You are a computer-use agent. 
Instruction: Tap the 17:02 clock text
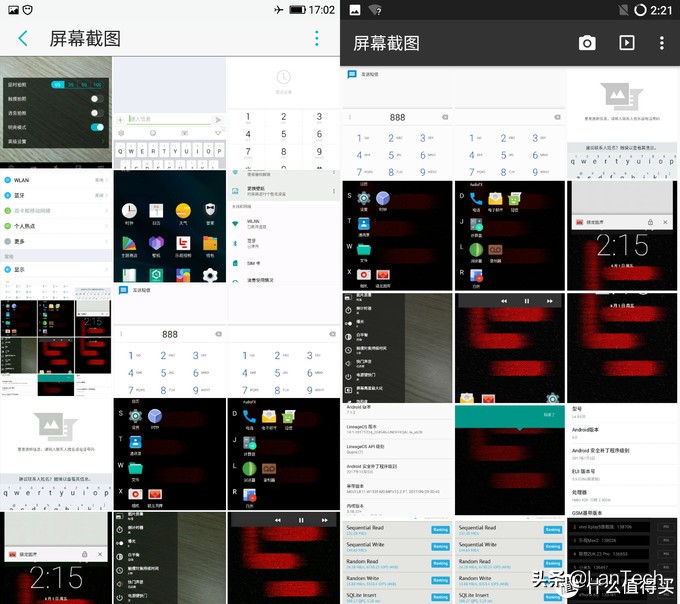(x=322, y=10)
